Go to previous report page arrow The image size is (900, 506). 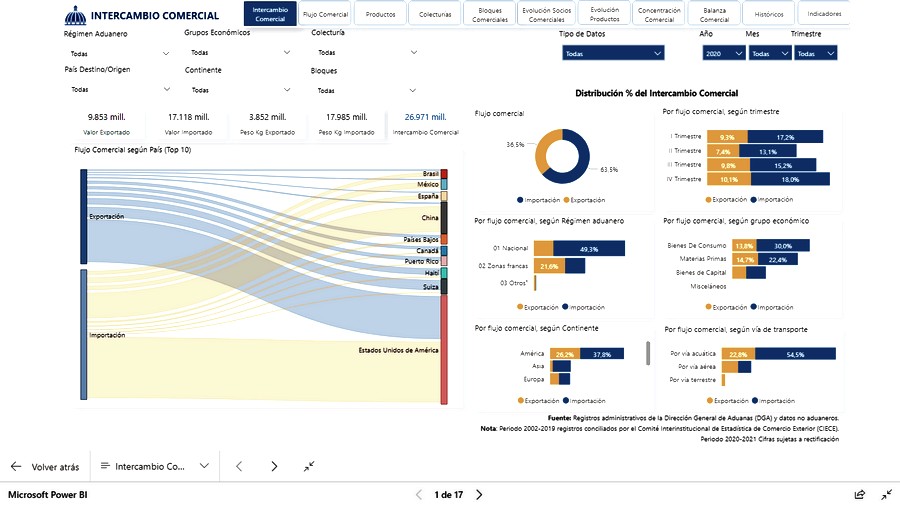click(239, 466)
